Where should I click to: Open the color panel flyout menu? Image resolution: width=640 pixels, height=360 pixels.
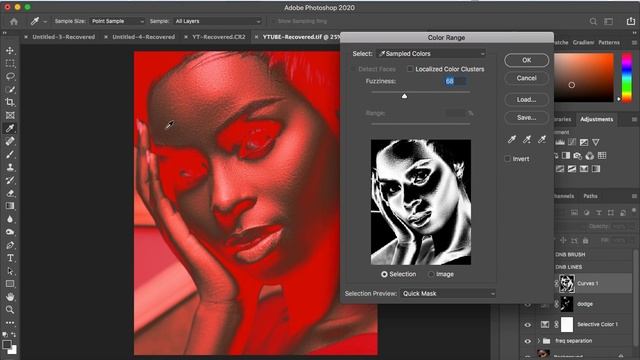(x=634, y=42)
